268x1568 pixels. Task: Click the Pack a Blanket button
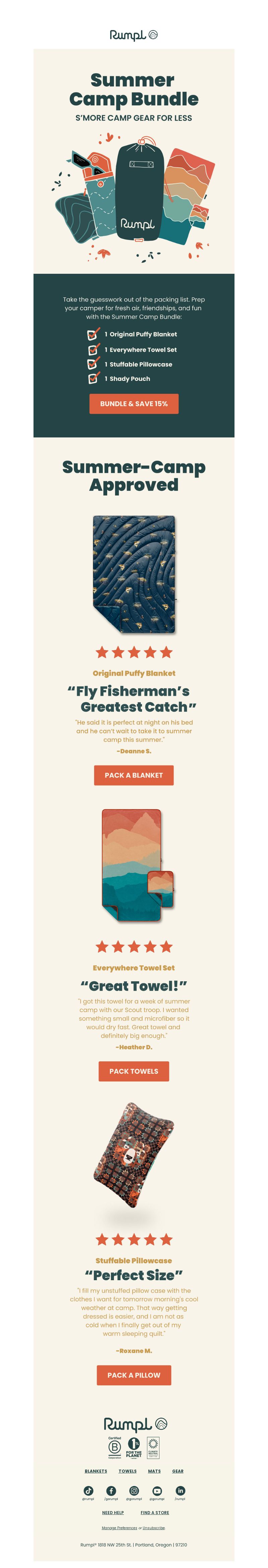(x=134, y=775)
